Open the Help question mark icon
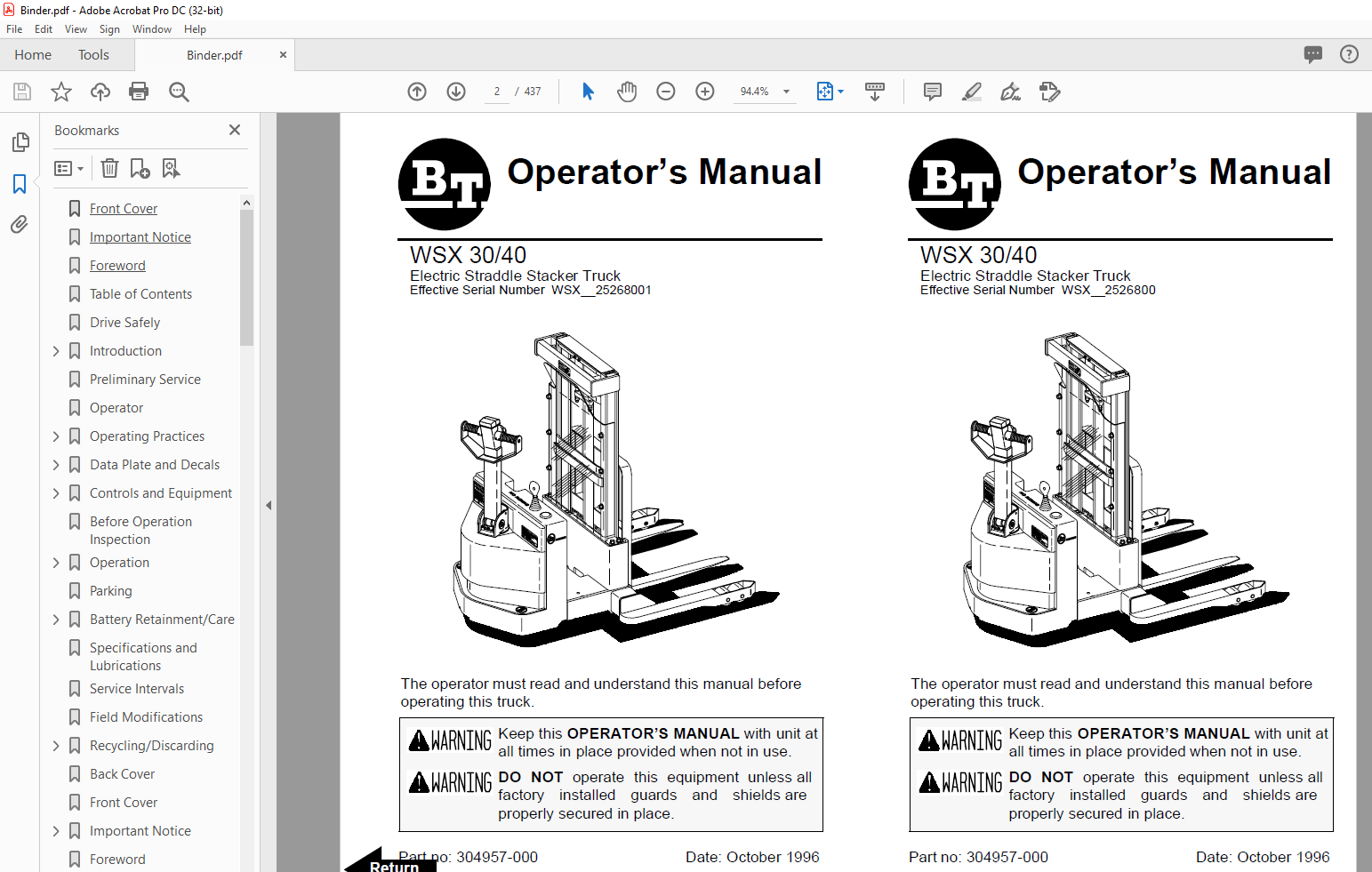The height and width of the screenshot is (872, 1372). point(1349,54)
